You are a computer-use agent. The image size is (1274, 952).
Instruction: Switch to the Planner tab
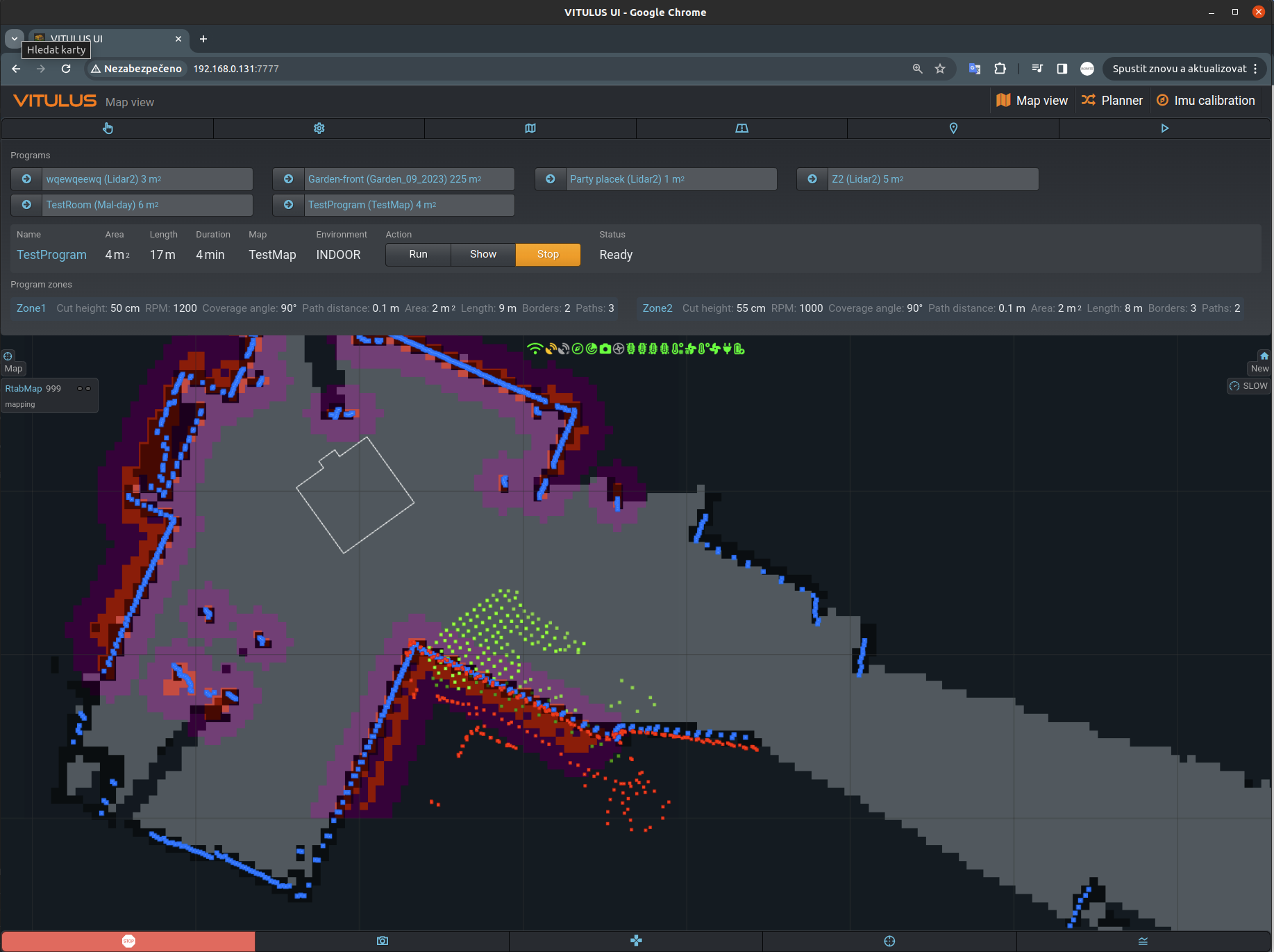tap(1112, 101)
